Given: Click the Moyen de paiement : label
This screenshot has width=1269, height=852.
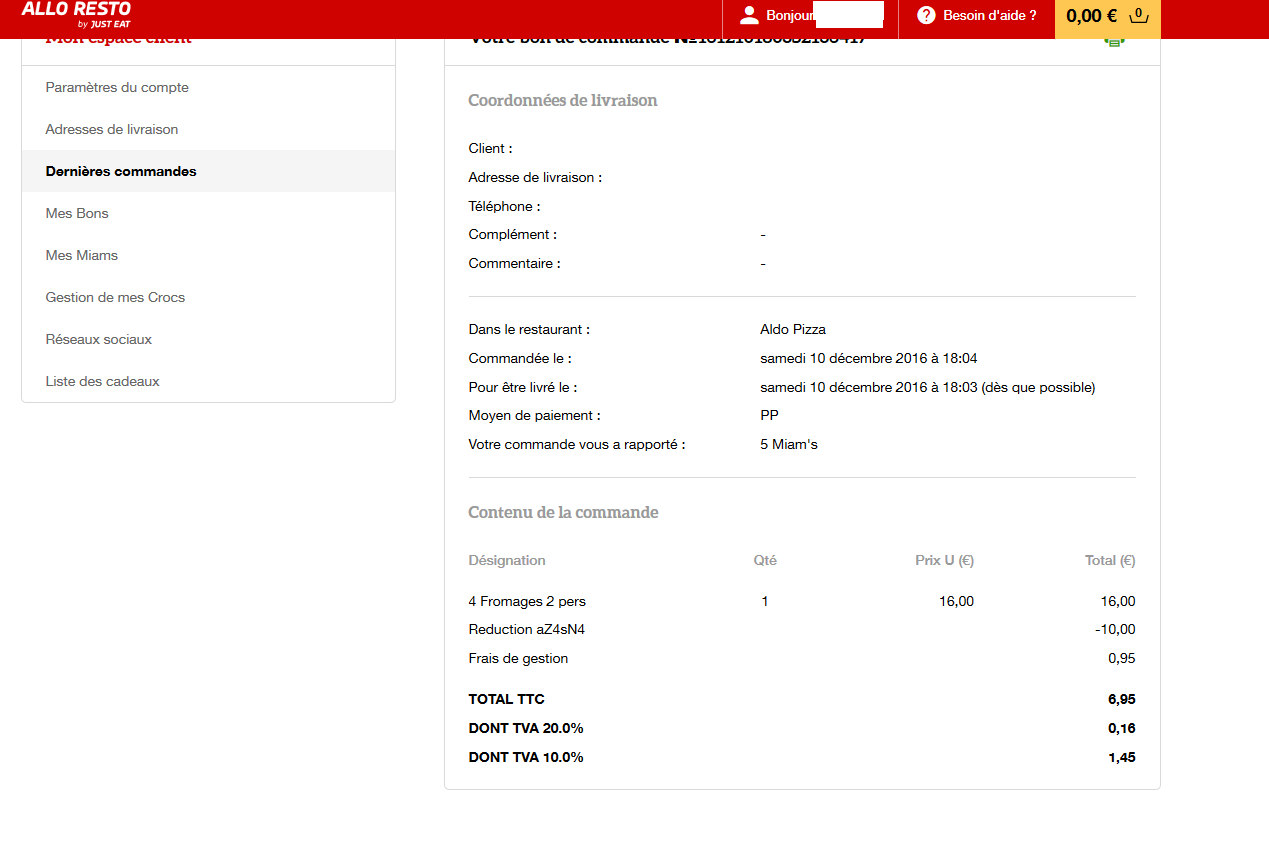Looking at the screenshot, I should click(x=535, y=416).
